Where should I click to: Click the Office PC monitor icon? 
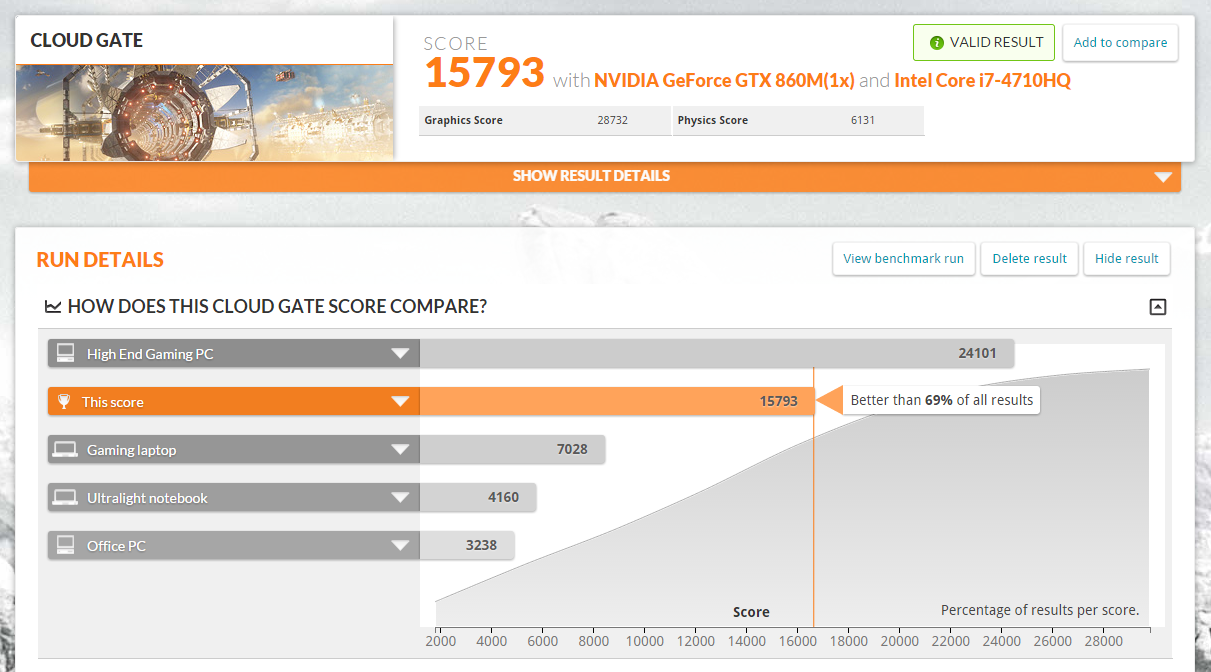click(66, 545)
